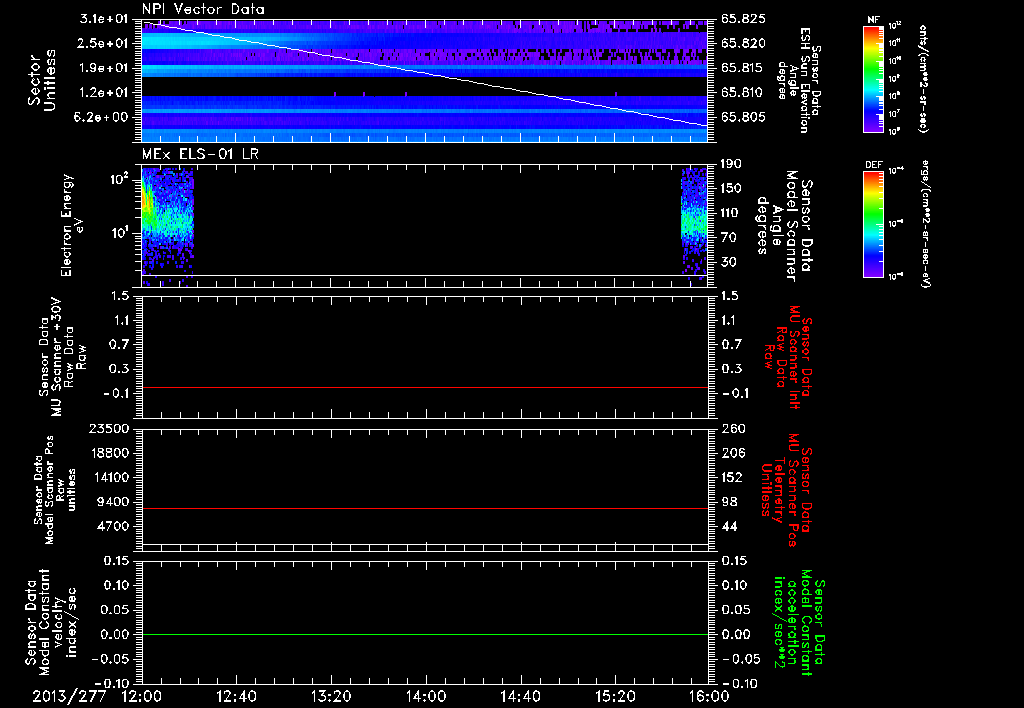Click the "12:40" time axis label
The image size is (1024, 708).
(x=236, y=696)
